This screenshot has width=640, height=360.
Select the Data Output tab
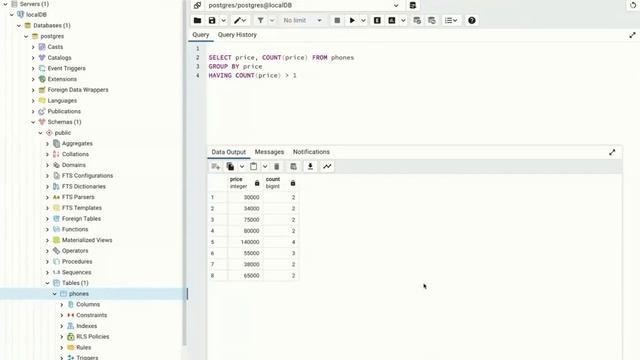229,152
